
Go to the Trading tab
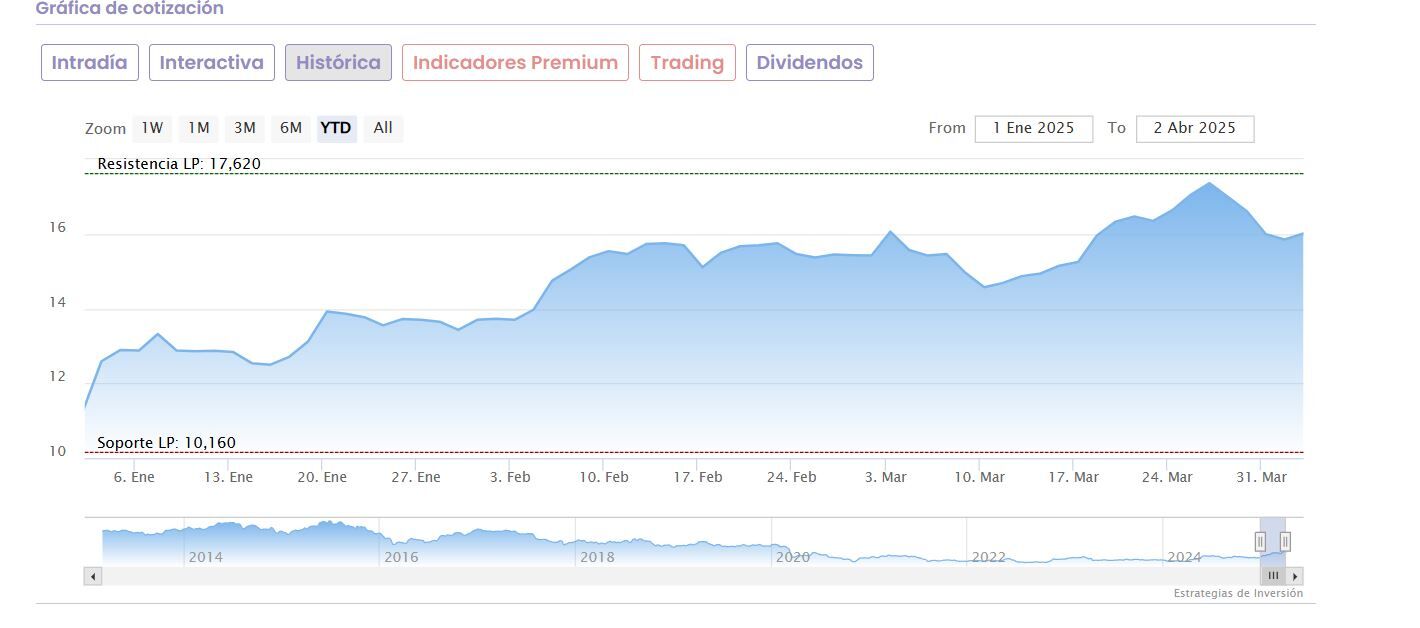pyautogui.click(x=687, y=63)
